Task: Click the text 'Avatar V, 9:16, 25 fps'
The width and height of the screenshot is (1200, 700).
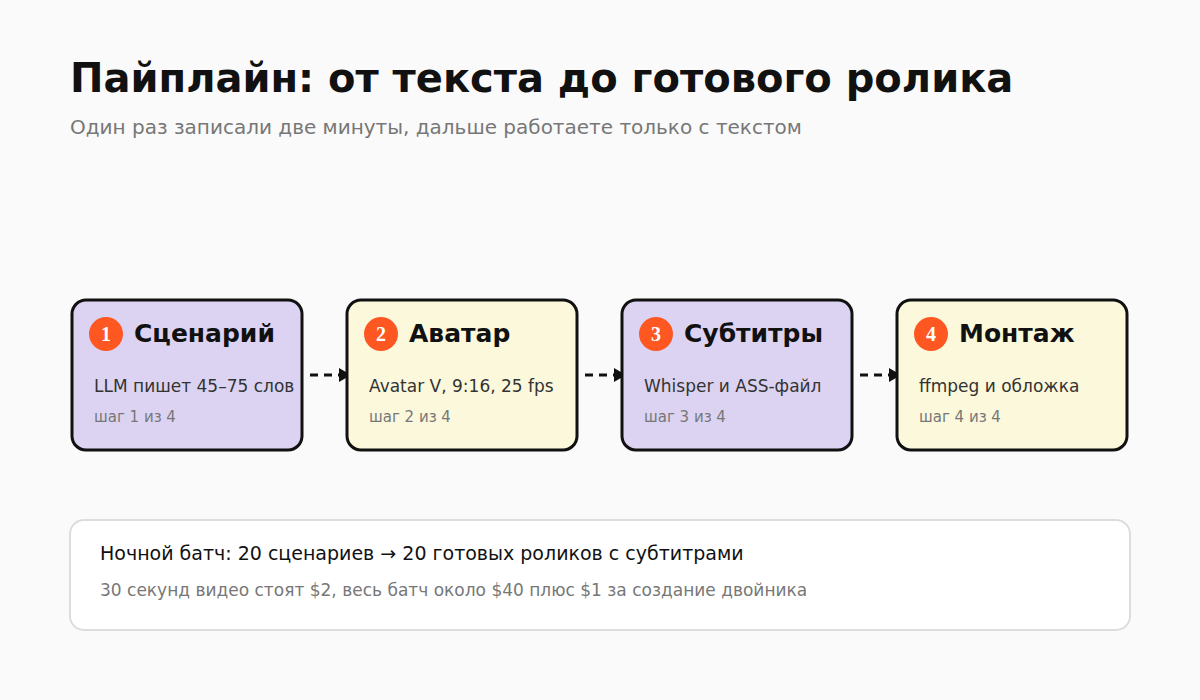Action: (x=461, y=386)
